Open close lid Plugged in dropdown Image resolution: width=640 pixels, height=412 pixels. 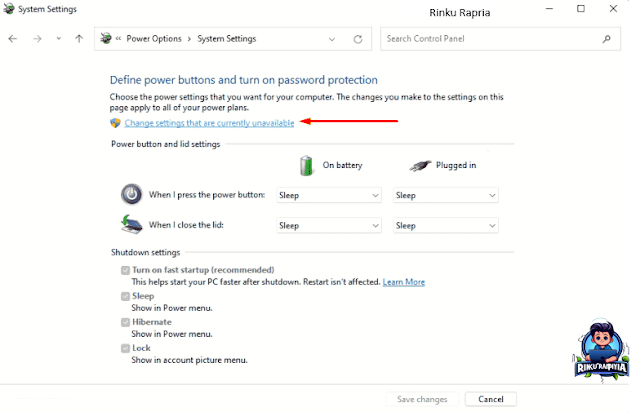point(446,225)
